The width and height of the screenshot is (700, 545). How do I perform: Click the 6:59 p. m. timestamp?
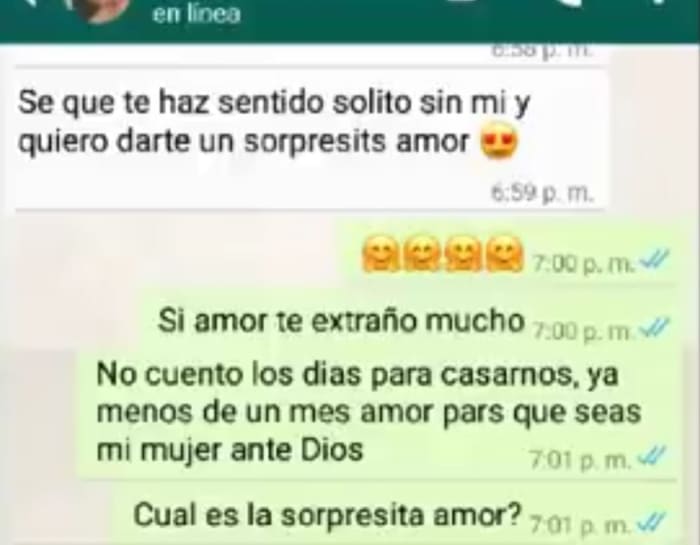[542, 193]
